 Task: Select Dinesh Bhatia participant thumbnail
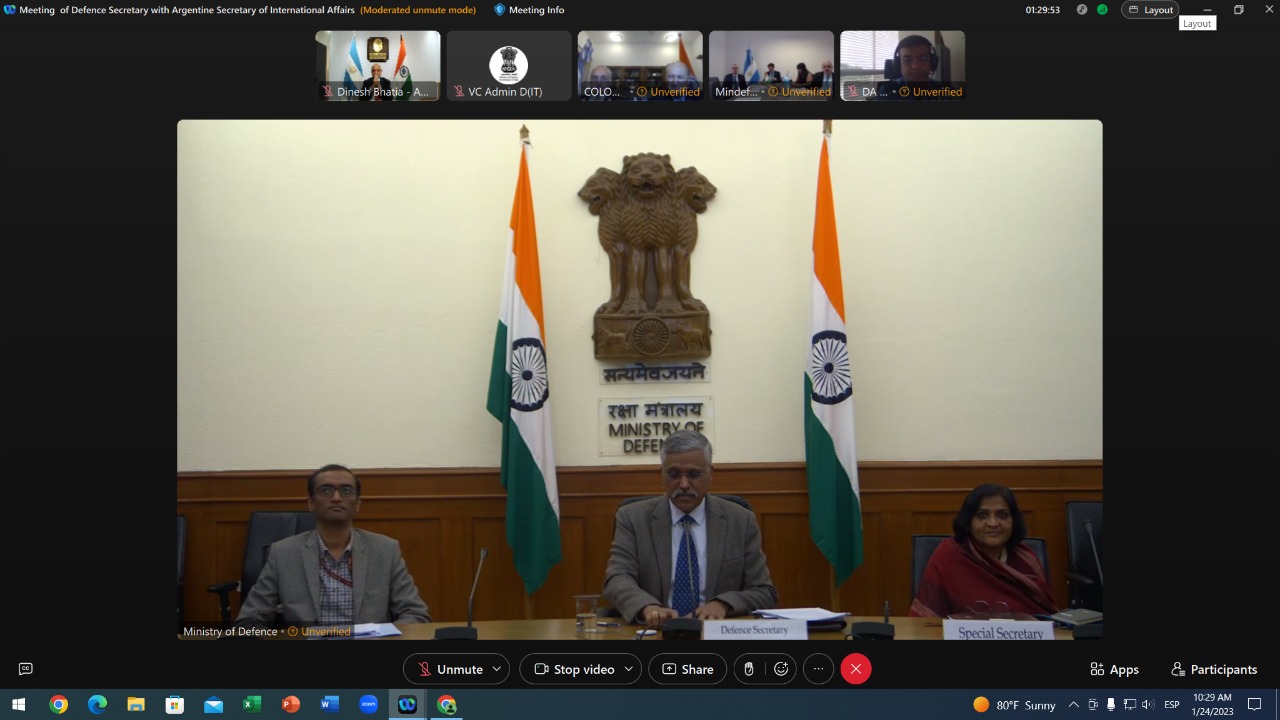click(378, 65)
